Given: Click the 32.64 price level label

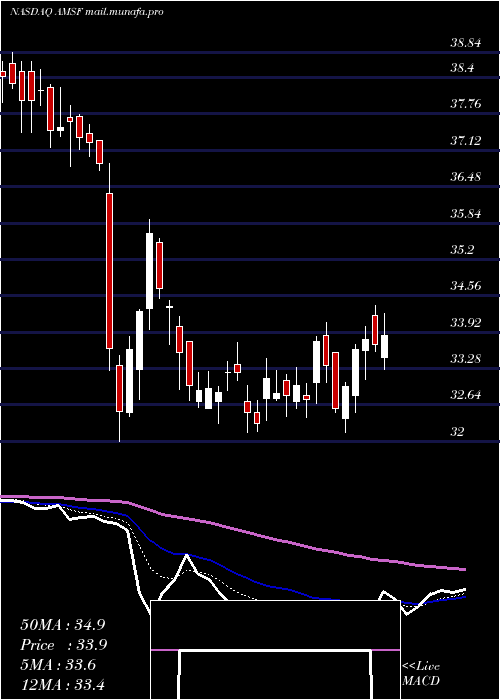Looking at the screenshot, I should (466, 395).
